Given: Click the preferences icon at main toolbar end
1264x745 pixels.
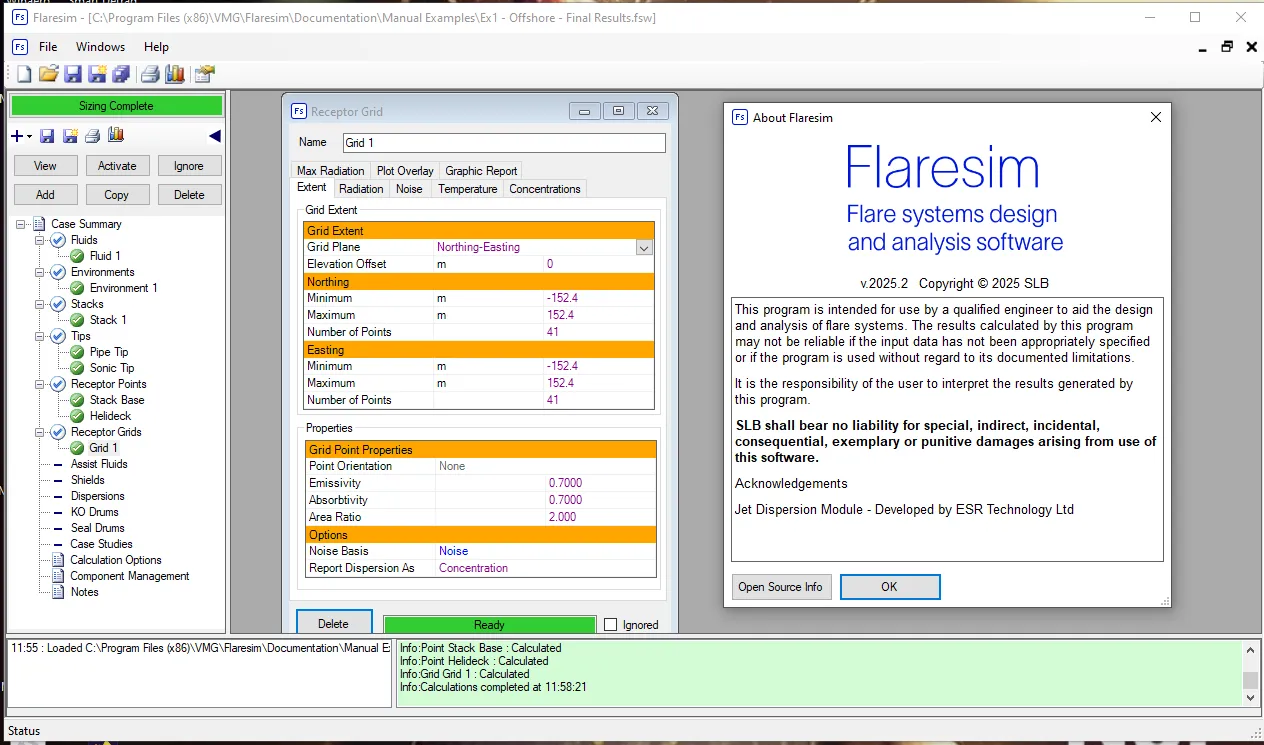Looking at the screenshot, I should coord(205,74).
